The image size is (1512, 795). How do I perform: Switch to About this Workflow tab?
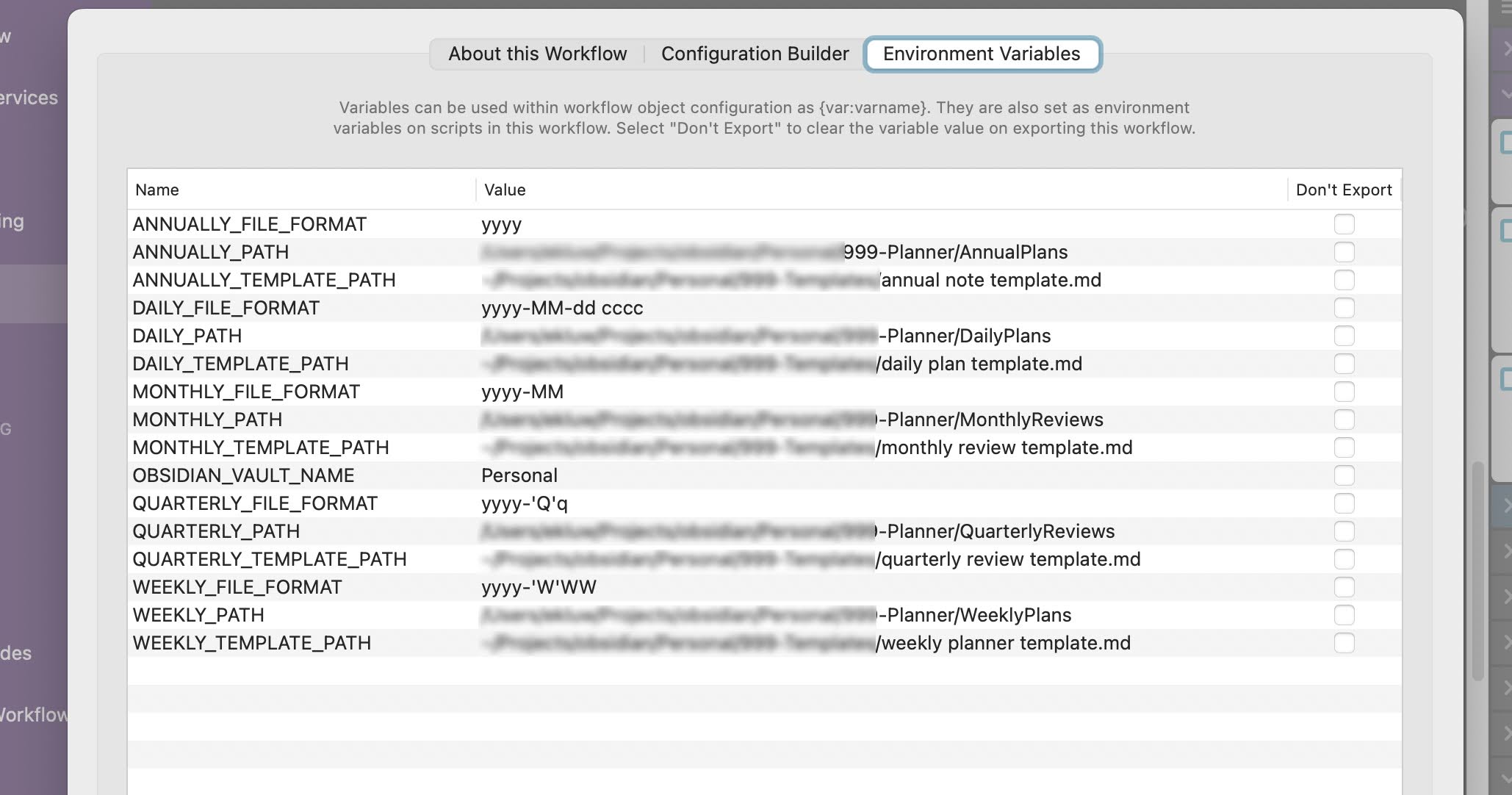(537, 54)
